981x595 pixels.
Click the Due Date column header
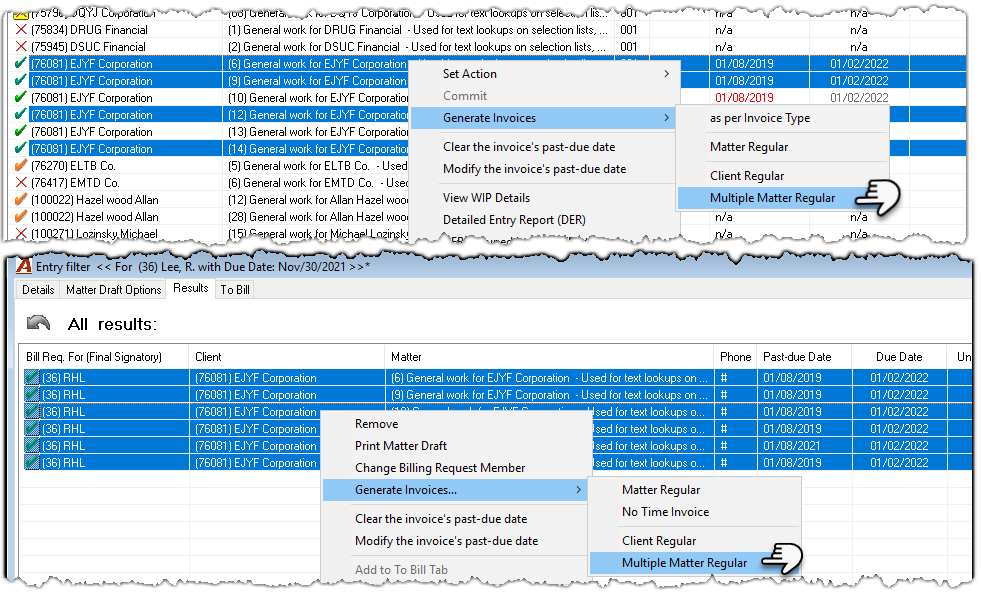[898, 357]
